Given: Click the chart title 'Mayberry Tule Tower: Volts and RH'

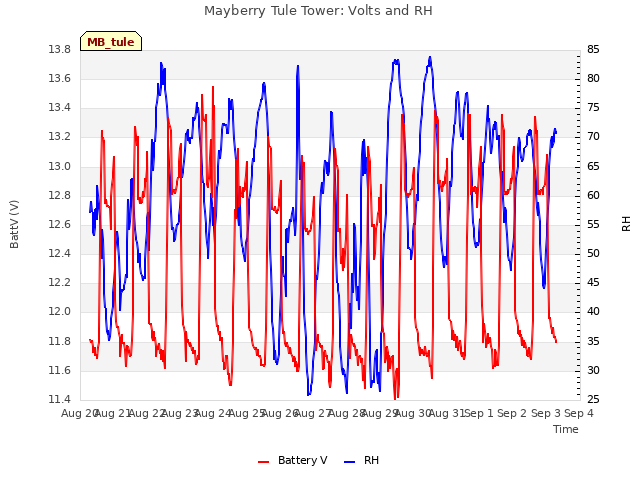Looking at the screenshot, I should click(x=318, y=11).
